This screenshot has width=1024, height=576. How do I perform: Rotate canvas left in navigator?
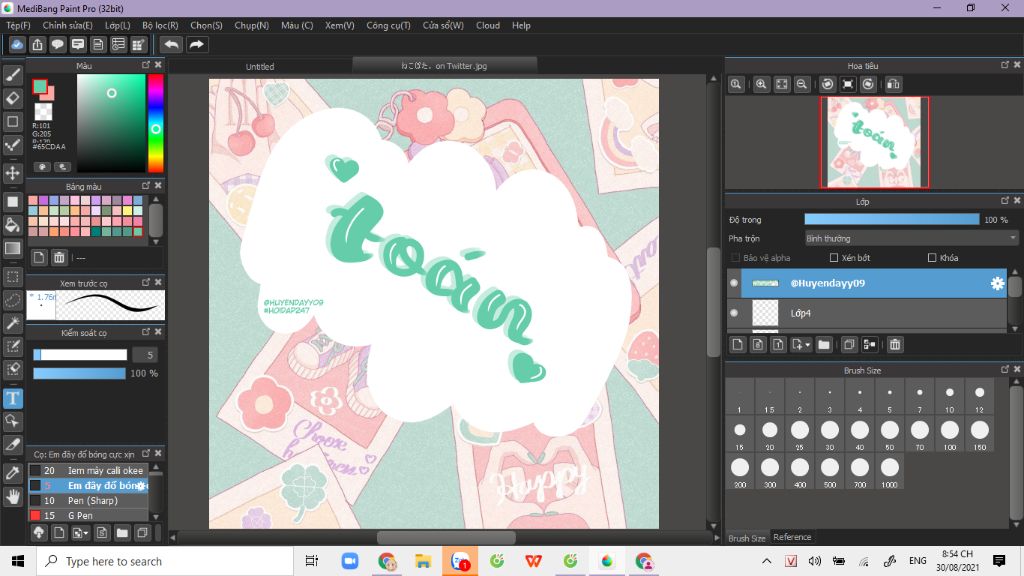pos(827,84)
